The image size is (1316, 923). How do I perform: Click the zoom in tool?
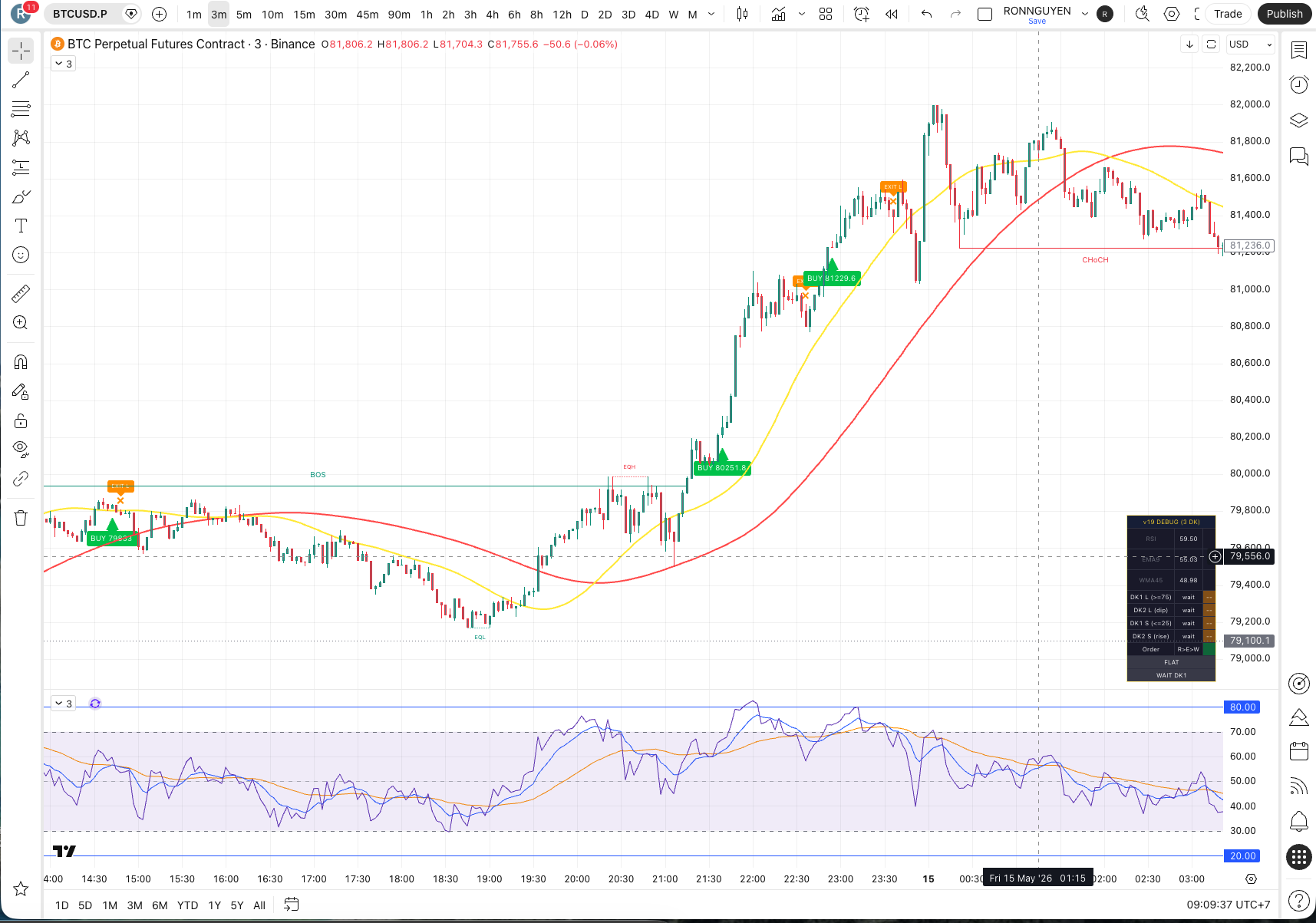click(x=21, y=323)
